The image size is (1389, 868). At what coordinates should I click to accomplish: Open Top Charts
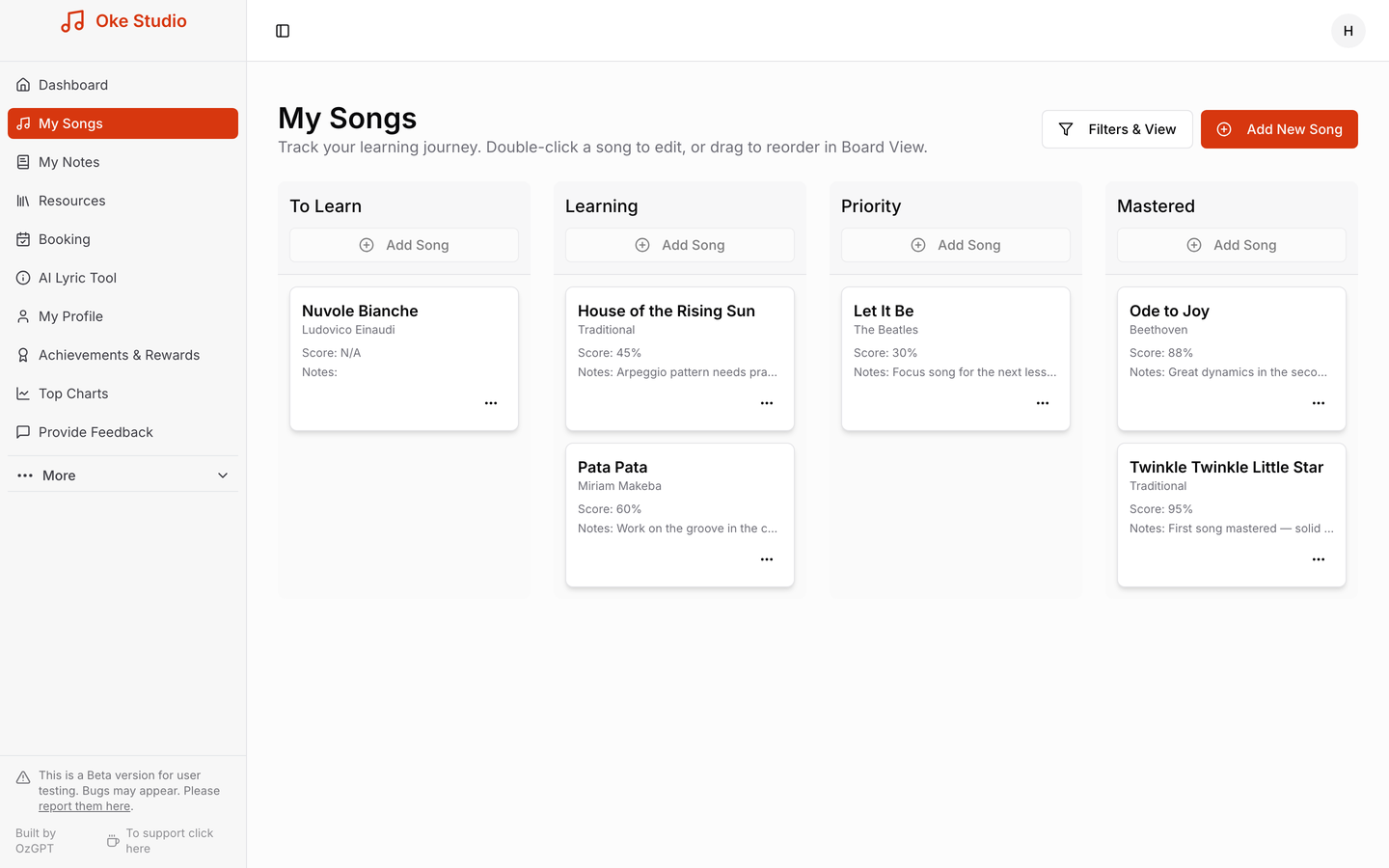(x=123, y=393)
